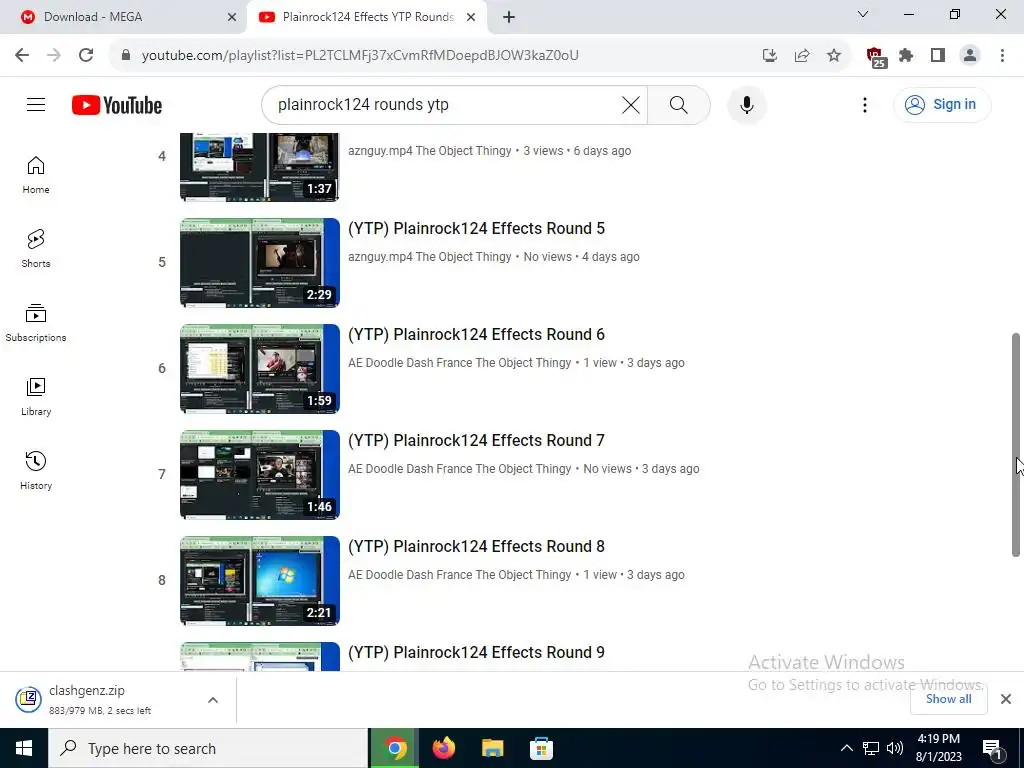Open YouTube settings three-dot menu
The height and width of the screenshot is (768, 1024).
pyautogui.click(x=865, y=104)
